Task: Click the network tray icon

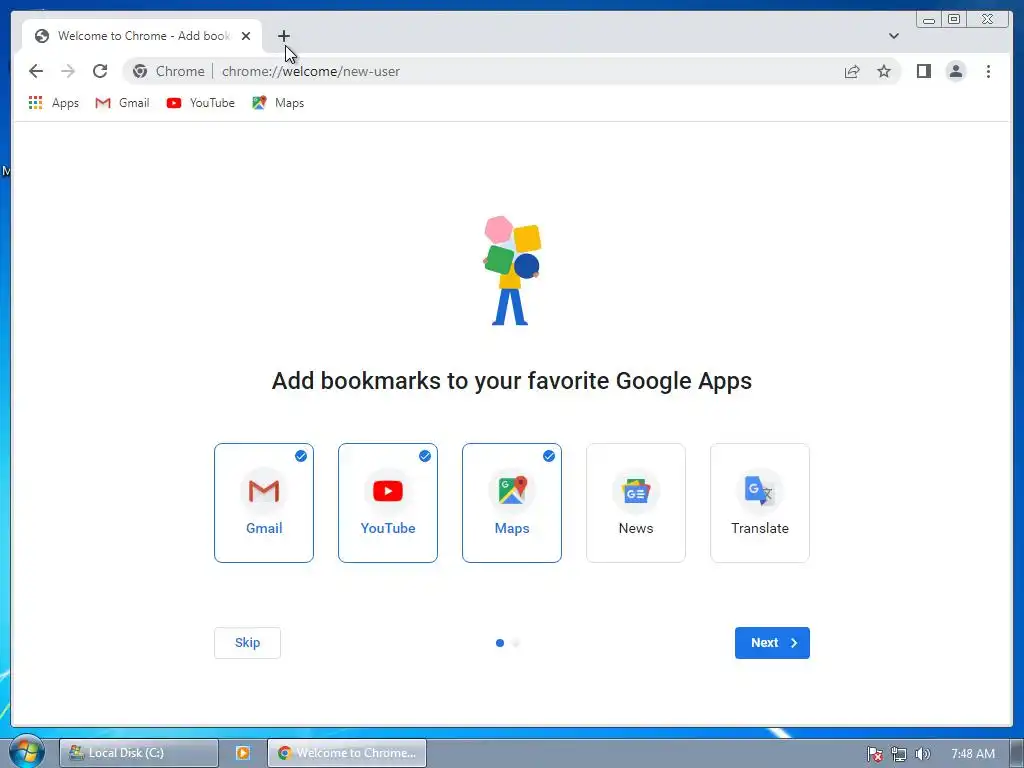Action: [x=899, y=754]
